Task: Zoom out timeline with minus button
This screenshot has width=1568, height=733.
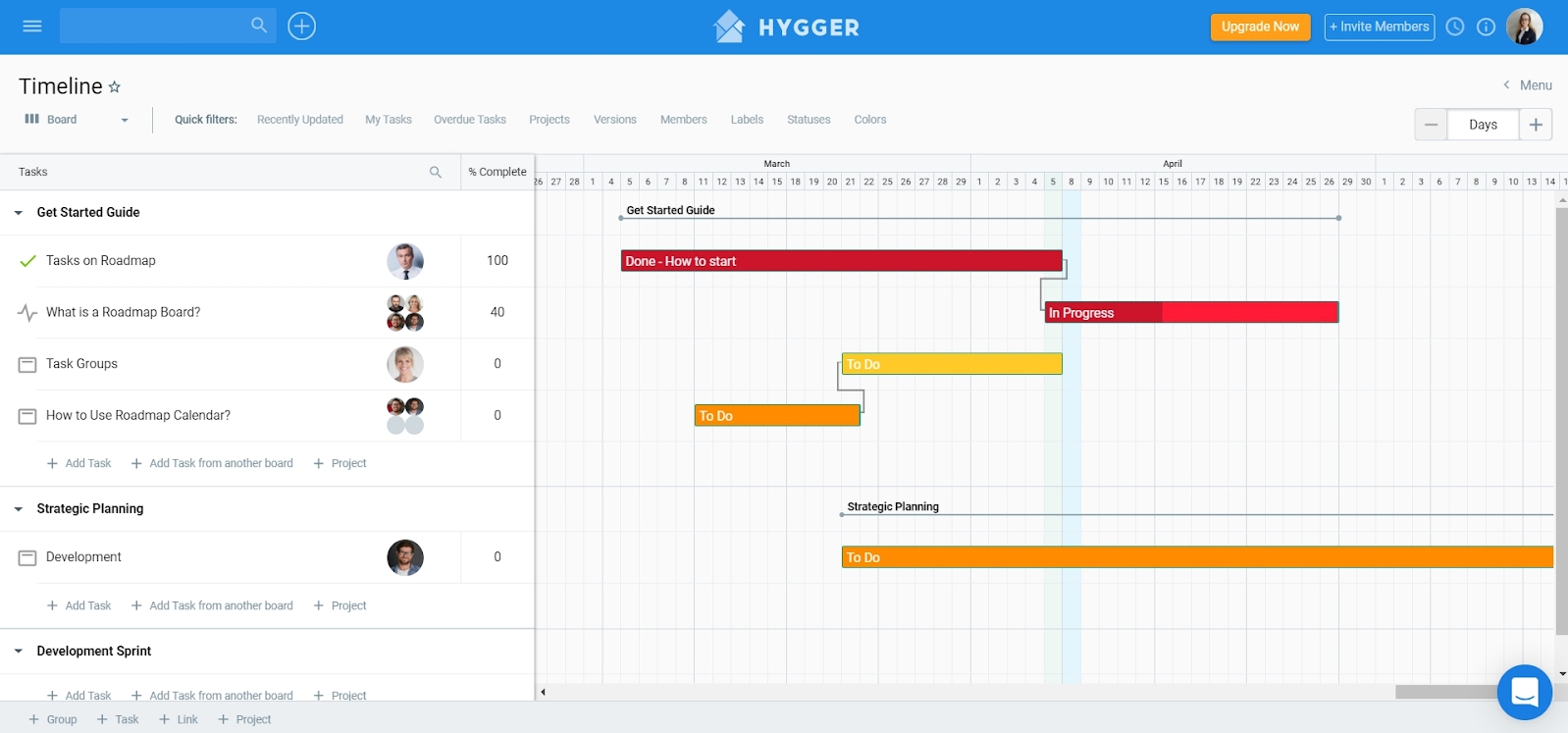Action: [1431, 125]
